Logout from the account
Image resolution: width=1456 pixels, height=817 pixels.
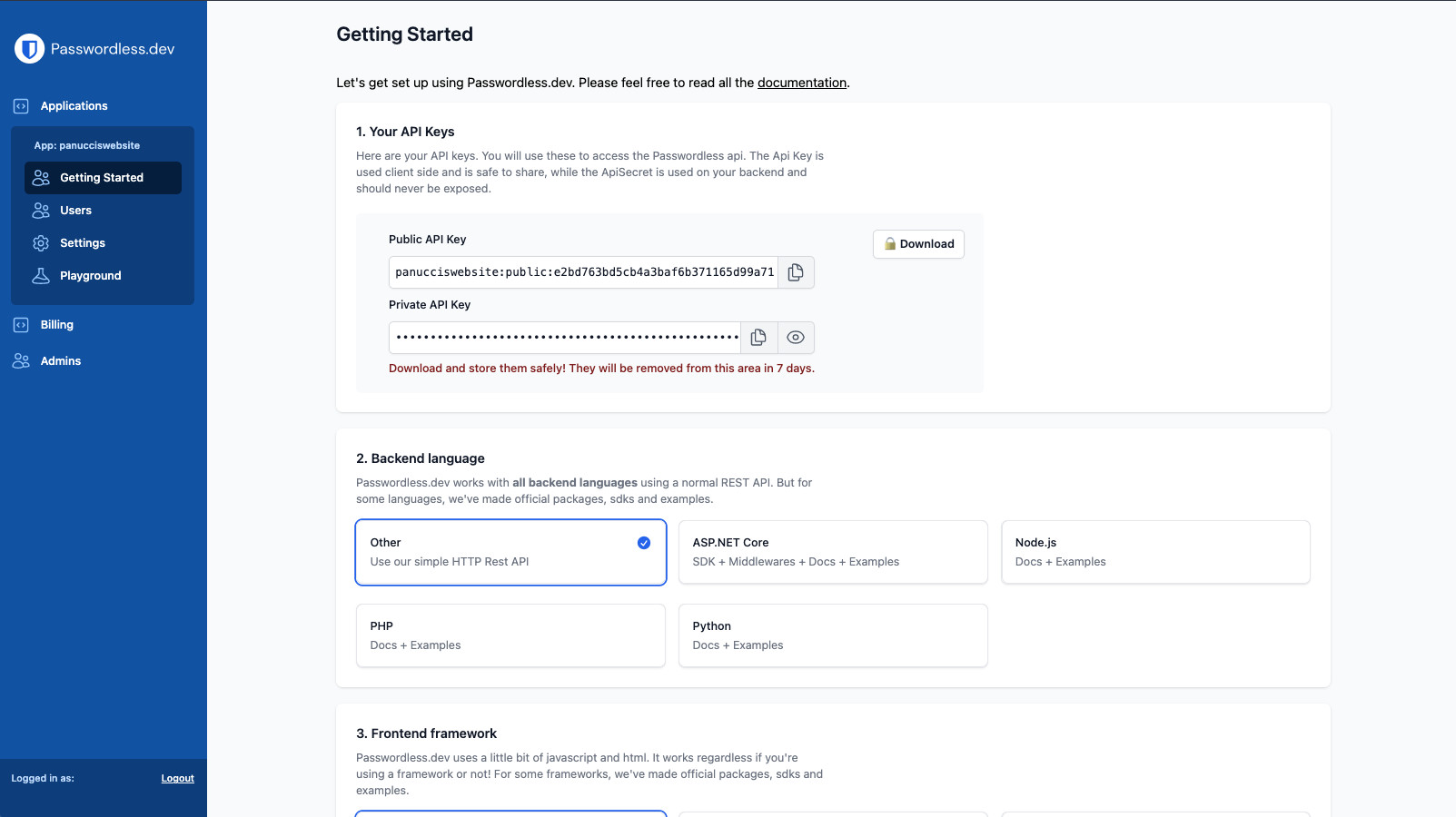[x=177, y=778]
